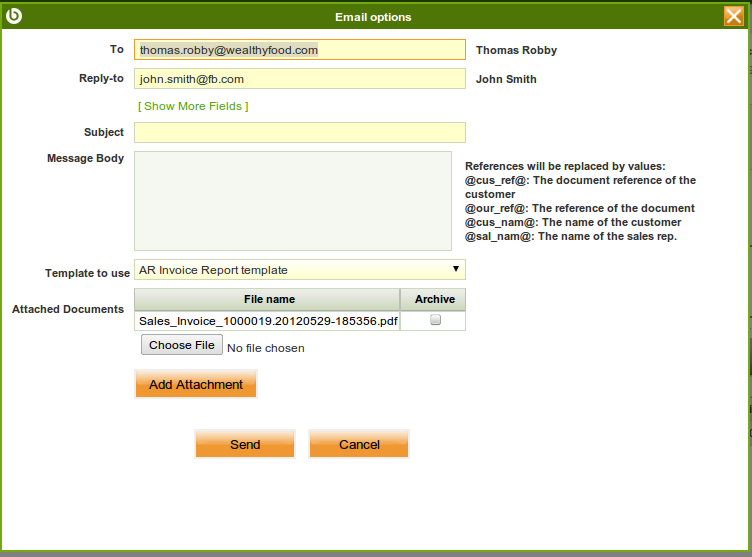Close the Email options dialog

733,16
